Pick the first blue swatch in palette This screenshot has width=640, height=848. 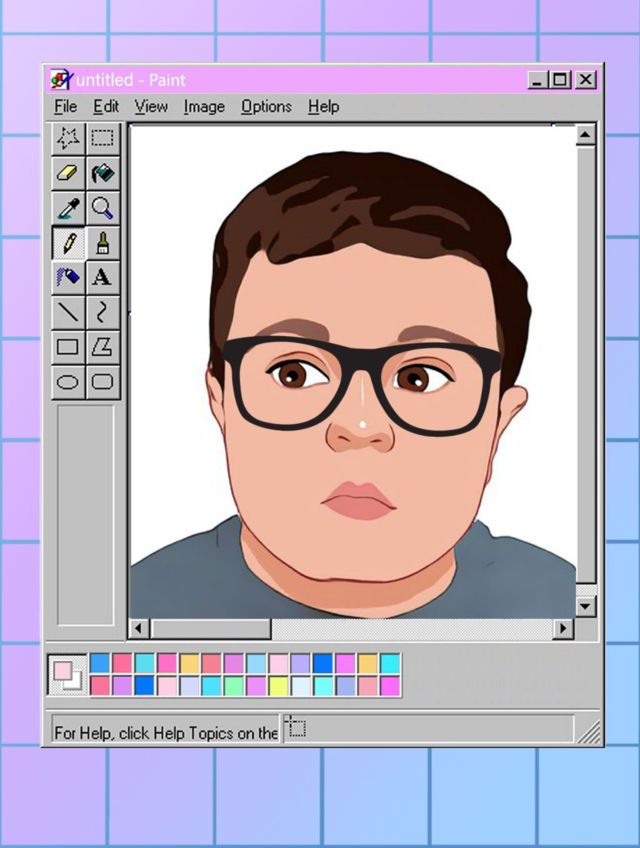click(100, 663)
